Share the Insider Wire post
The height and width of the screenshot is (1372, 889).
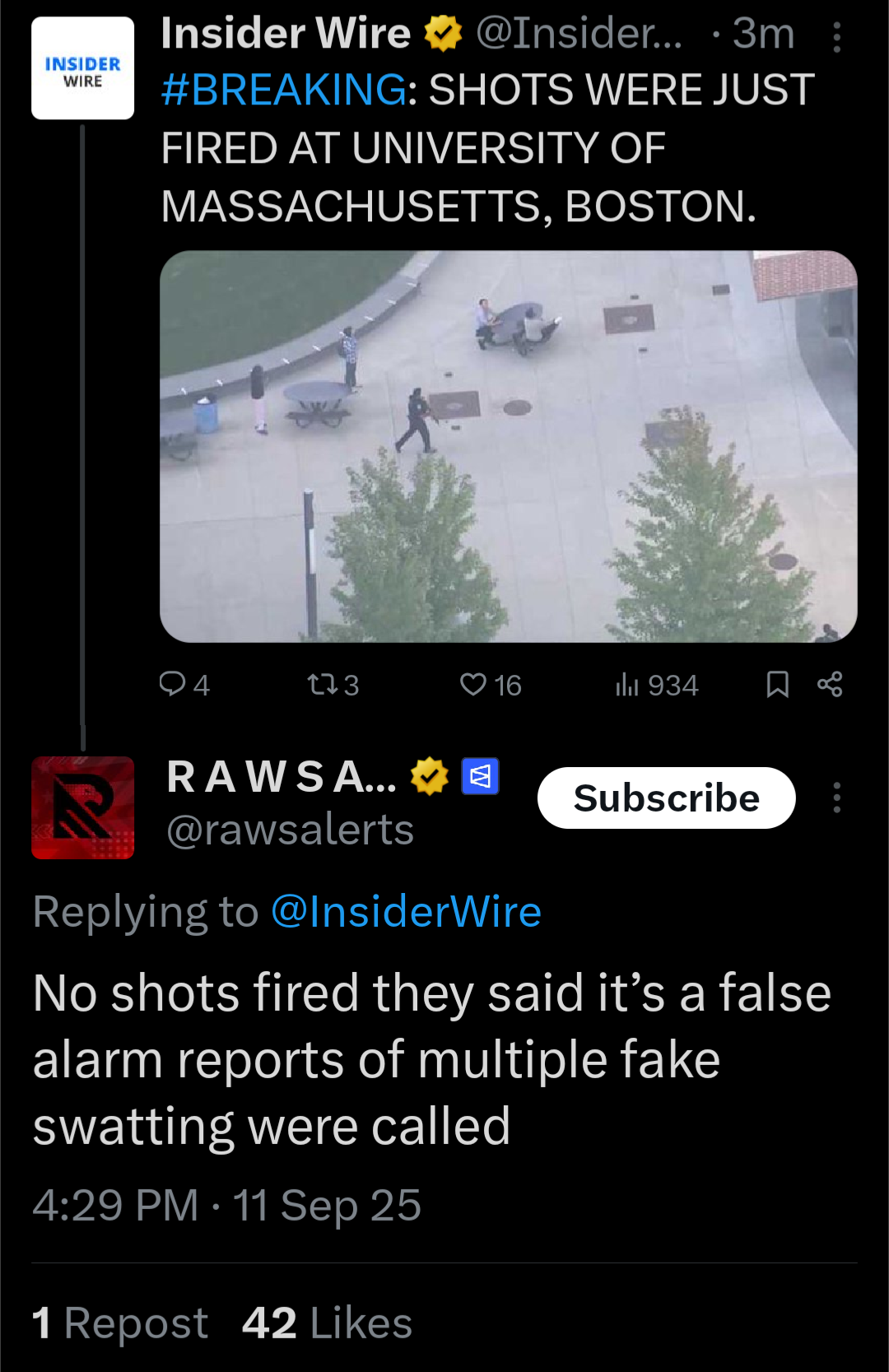pyautogui.click(x=830, y=684)
